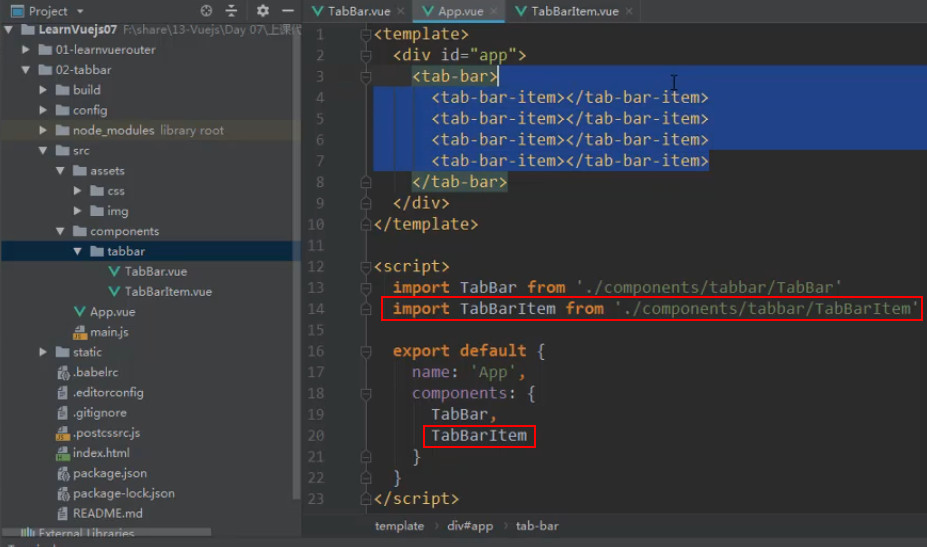Select TabBar.vue in project tree

pos(155,271)
